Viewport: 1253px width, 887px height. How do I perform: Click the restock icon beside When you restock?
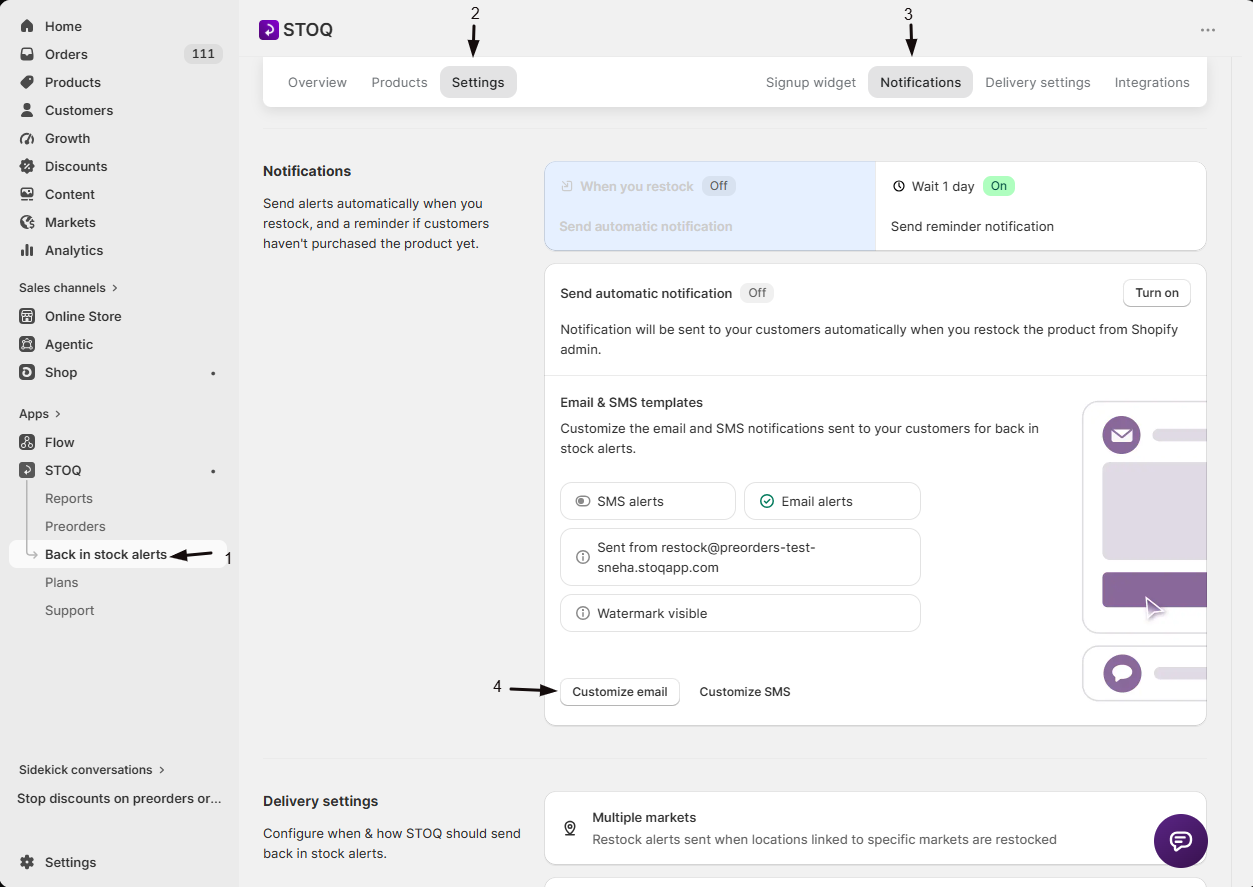click(567, 186)
